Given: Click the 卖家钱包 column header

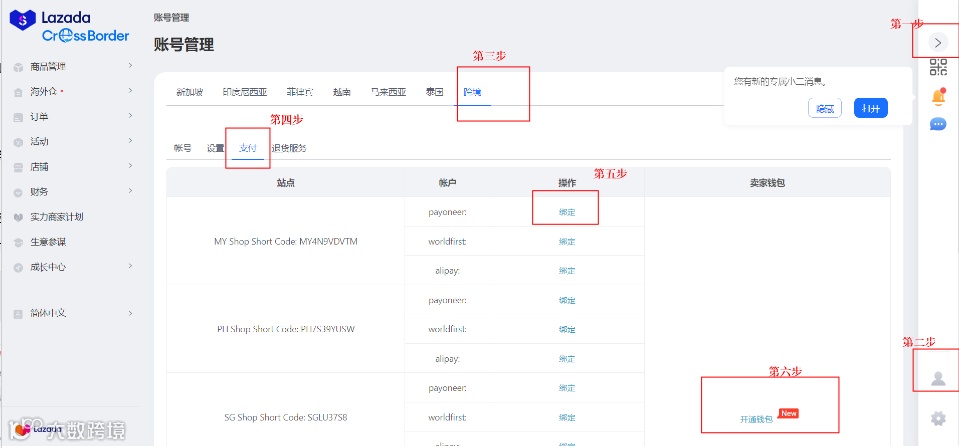Looking at the screenshot, I should (768, 182).
